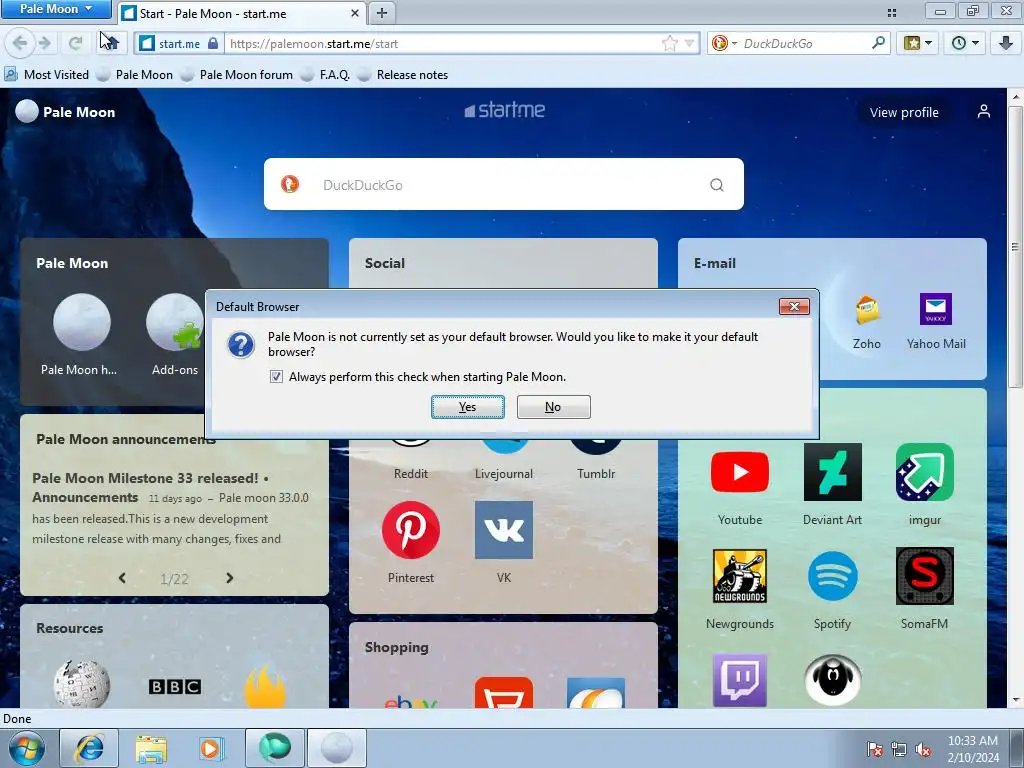Click View profile link
The width and height of the screenshot is (1024, 768).
click(904, 112)
